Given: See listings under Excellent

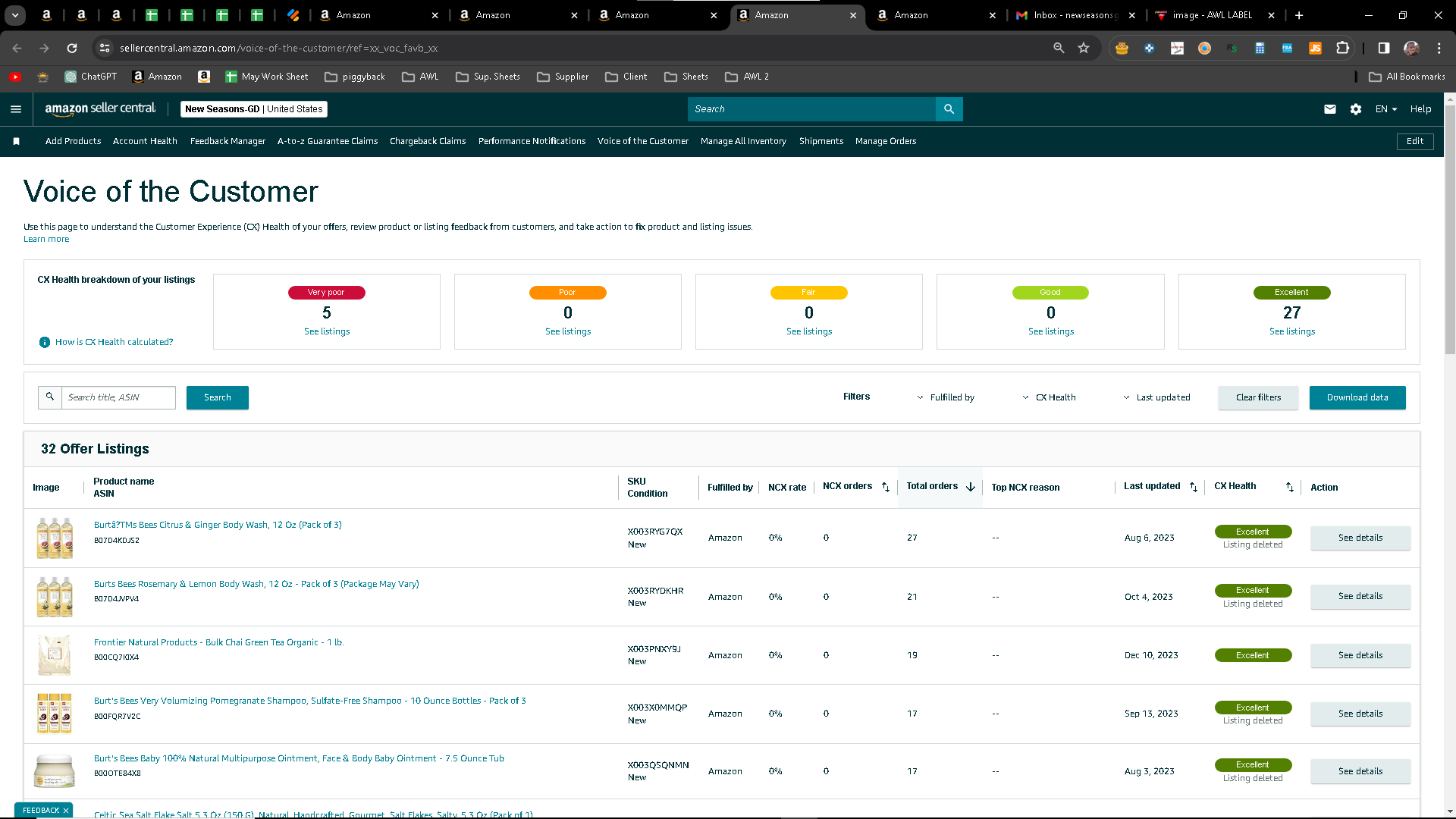Looking at the screenshot, I should [1292, 331].
